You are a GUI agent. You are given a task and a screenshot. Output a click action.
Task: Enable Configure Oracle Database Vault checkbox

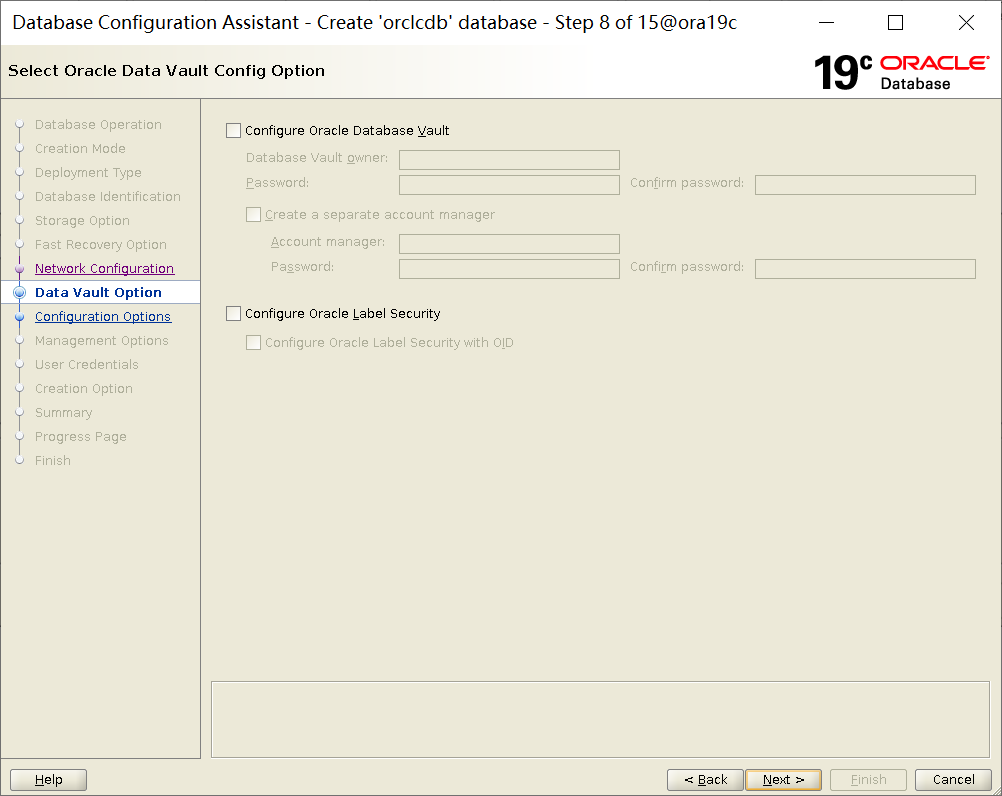234,131
